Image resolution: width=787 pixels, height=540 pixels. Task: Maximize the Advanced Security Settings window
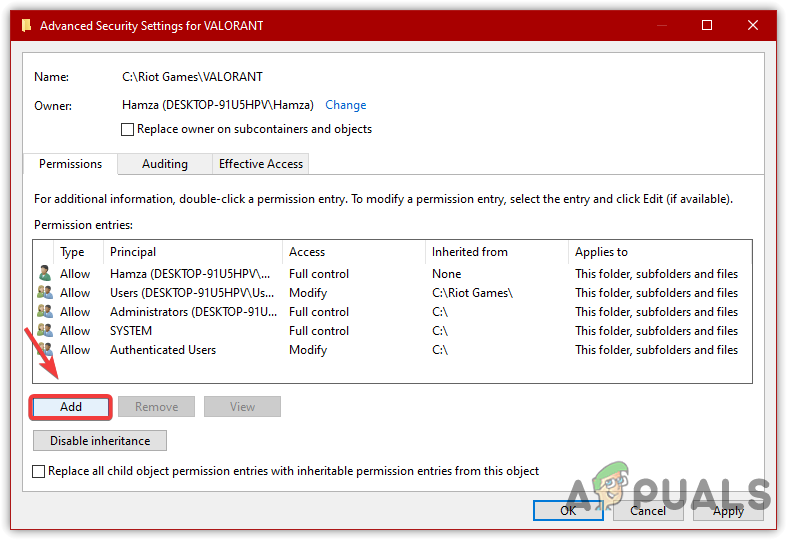[x=707, y=25]
